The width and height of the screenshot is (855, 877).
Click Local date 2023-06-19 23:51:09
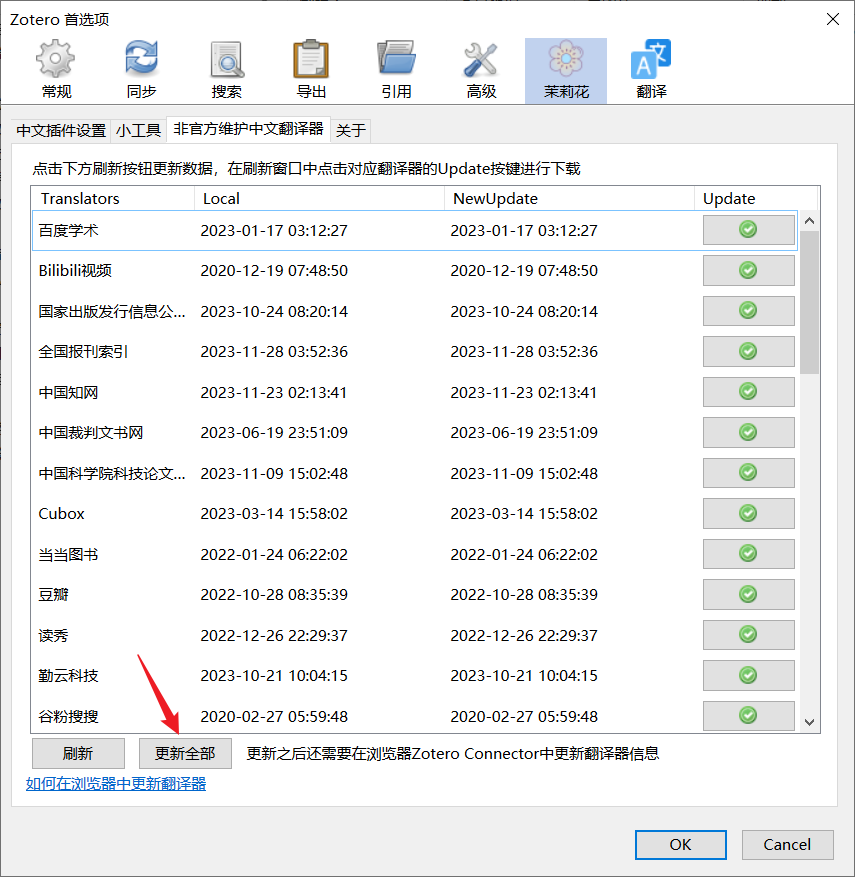click(x=274, y=433)
